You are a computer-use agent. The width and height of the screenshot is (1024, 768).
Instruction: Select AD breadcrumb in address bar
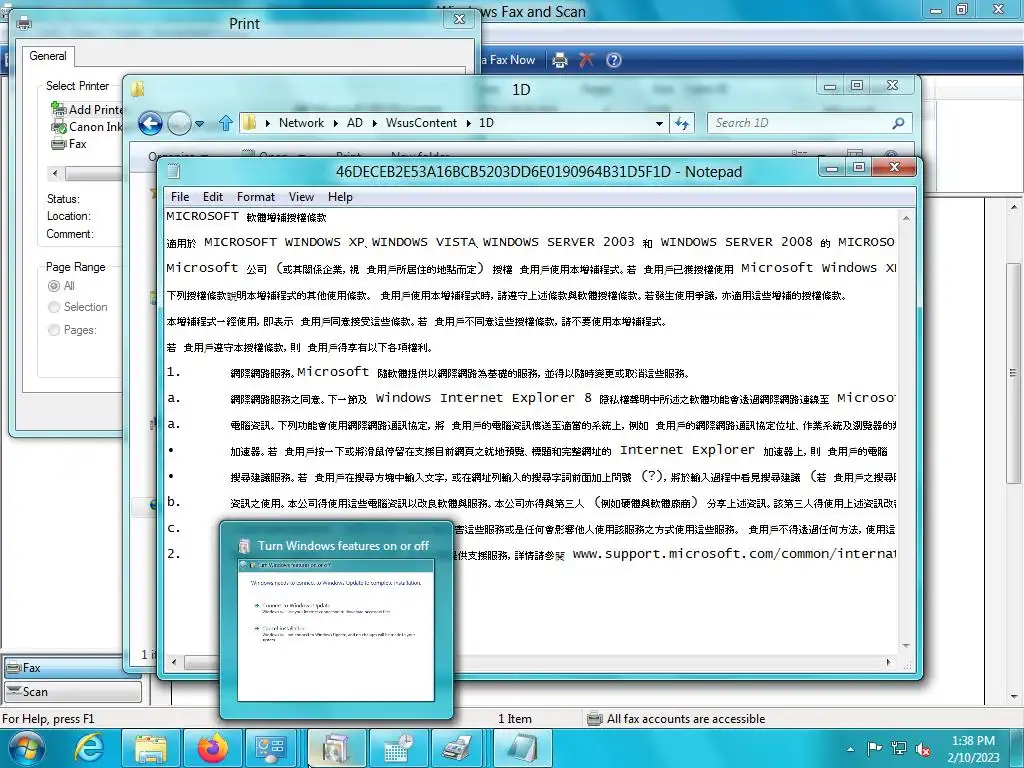point(355,123)
